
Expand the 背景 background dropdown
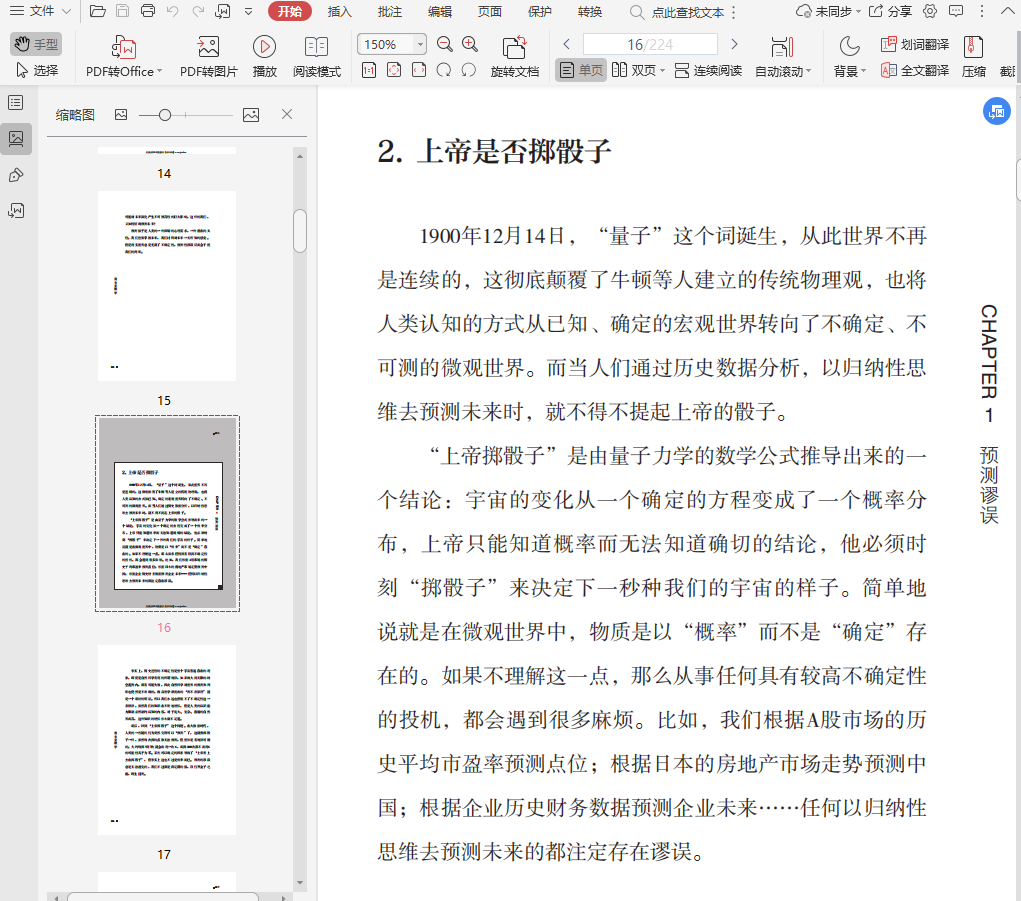point(850,71)
